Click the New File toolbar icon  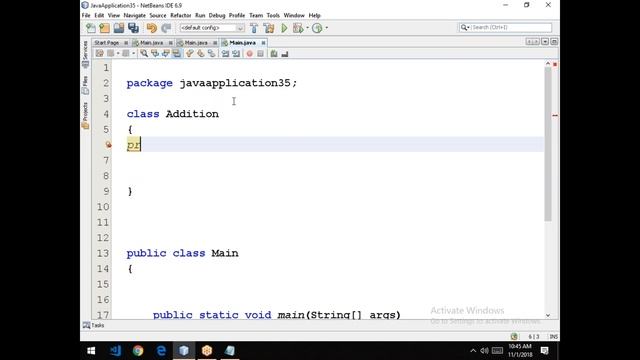pos(91,28)
